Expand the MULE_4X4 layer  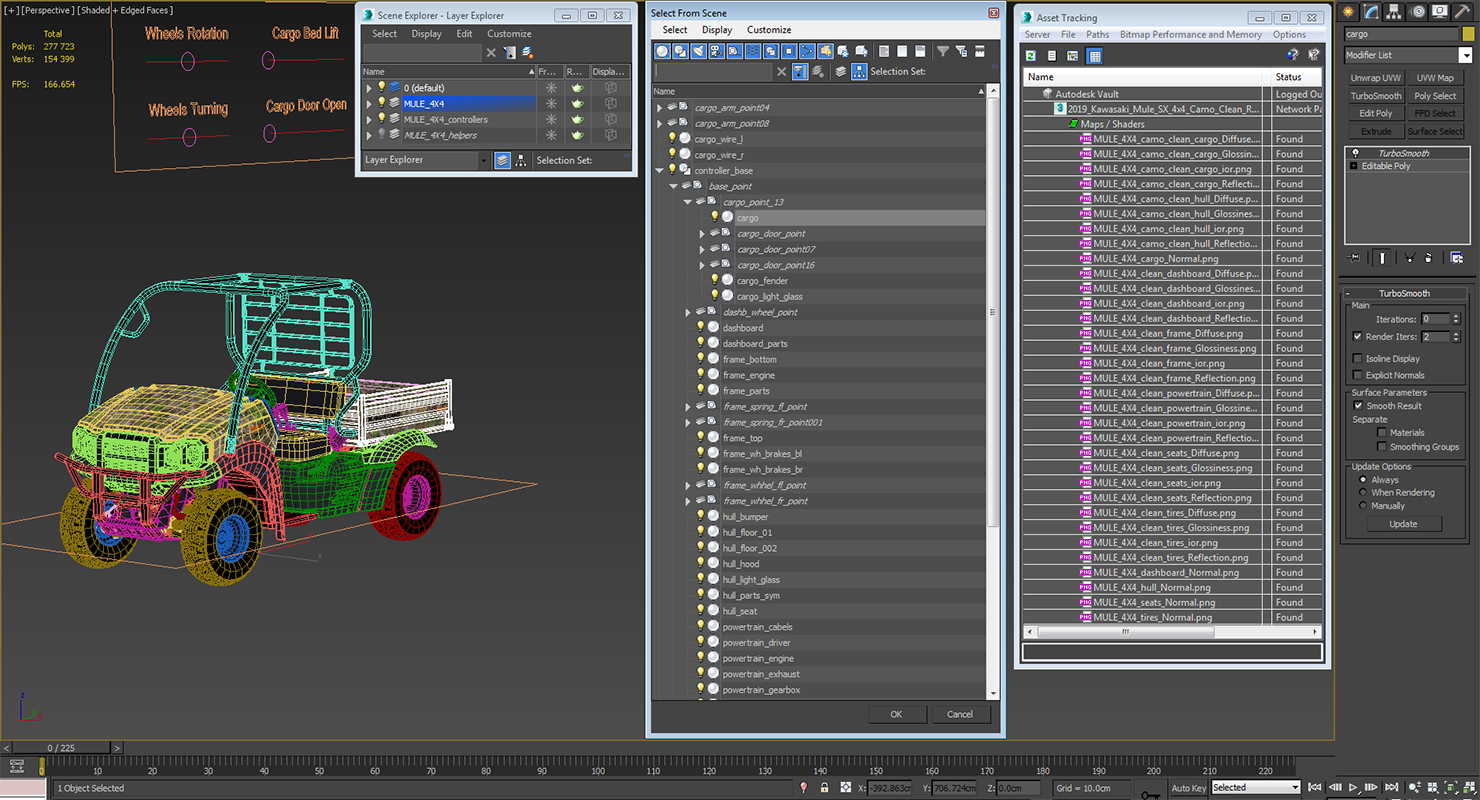click(369, 103)
